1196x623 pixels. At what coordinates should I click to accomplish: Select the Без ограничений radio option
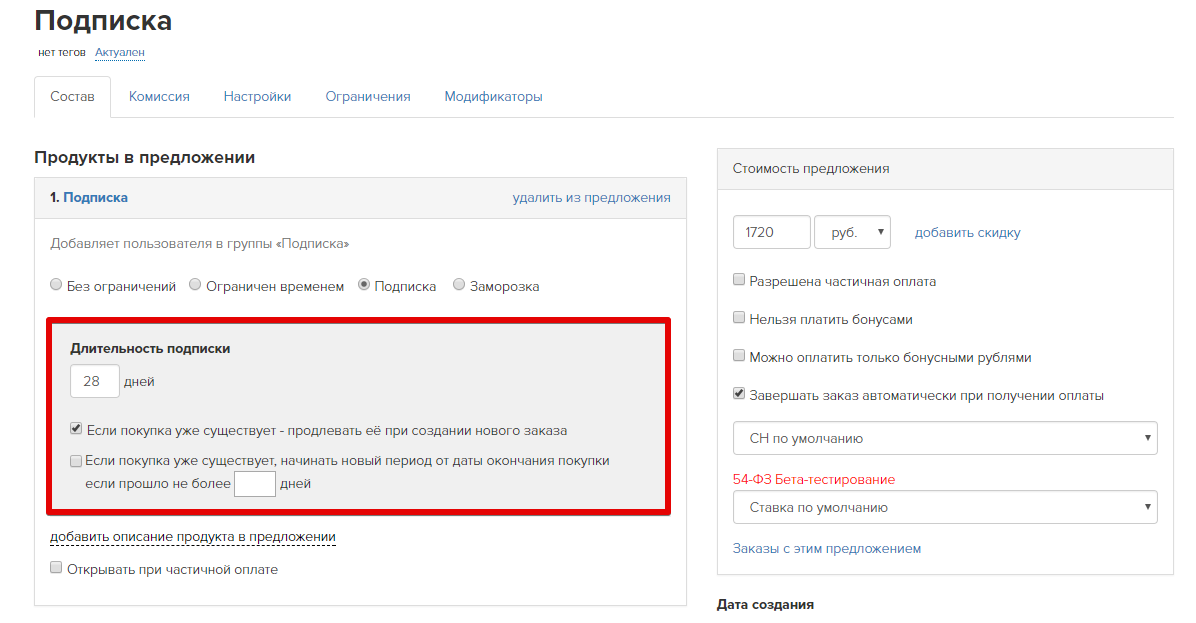(56, 284)
